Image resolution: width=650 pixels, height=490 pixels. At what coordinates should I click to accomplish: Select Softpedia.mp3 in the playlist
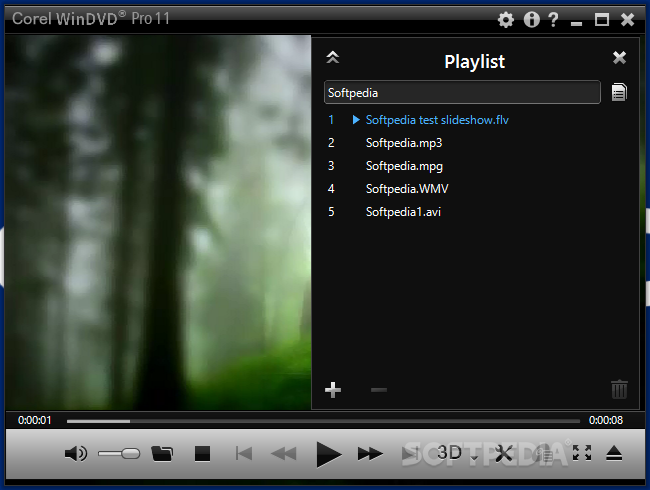tap(404, 143)
